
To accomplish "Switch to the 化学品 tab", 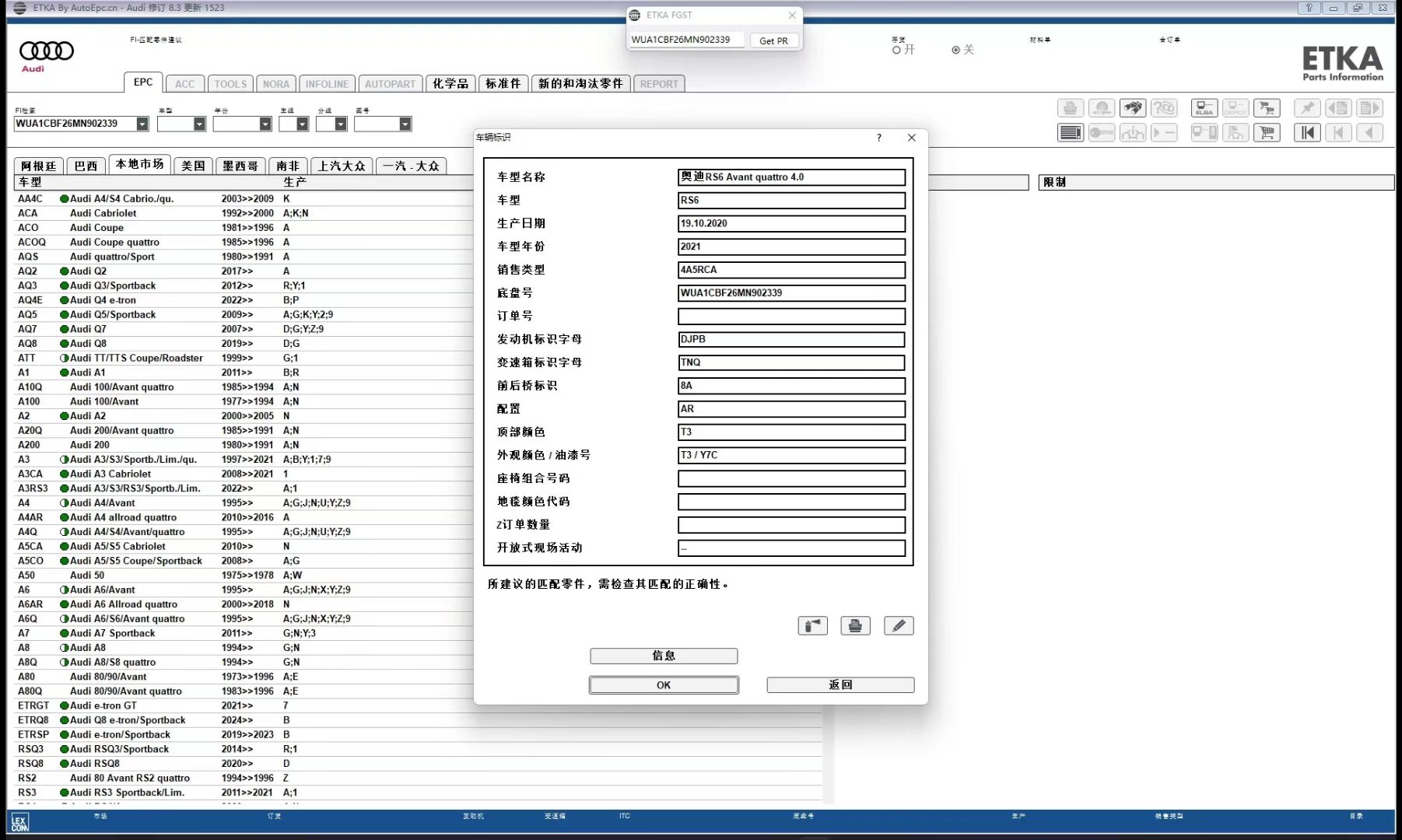I will (x=450, y=84).
